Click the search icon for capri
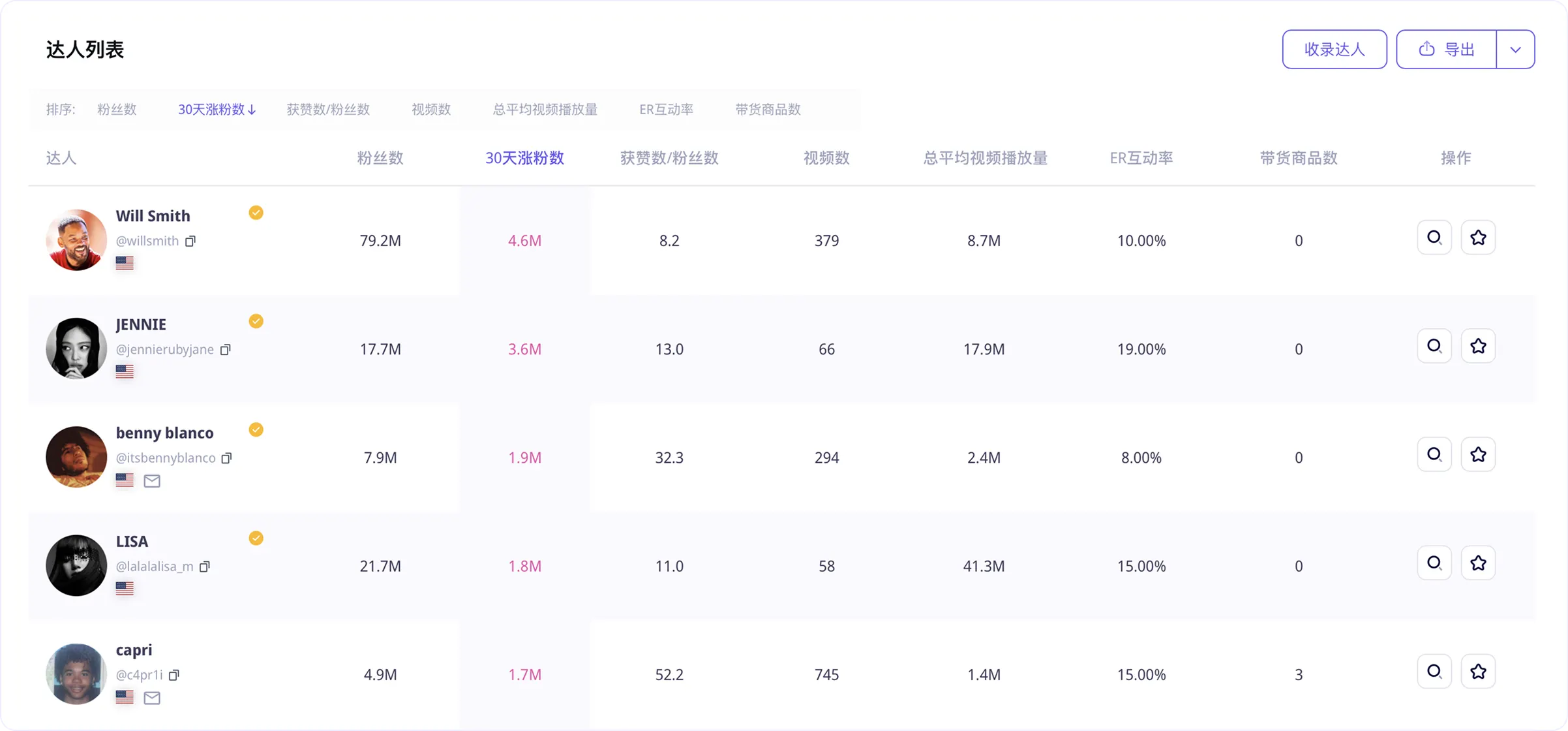Viewport: 1568px width, 731px height. 1434,671
